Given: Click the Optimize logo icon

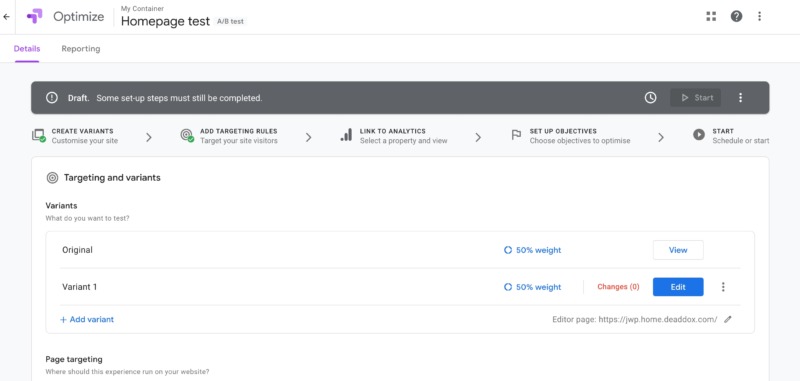Looking at the screenshot, I should (x=35, y=16).
